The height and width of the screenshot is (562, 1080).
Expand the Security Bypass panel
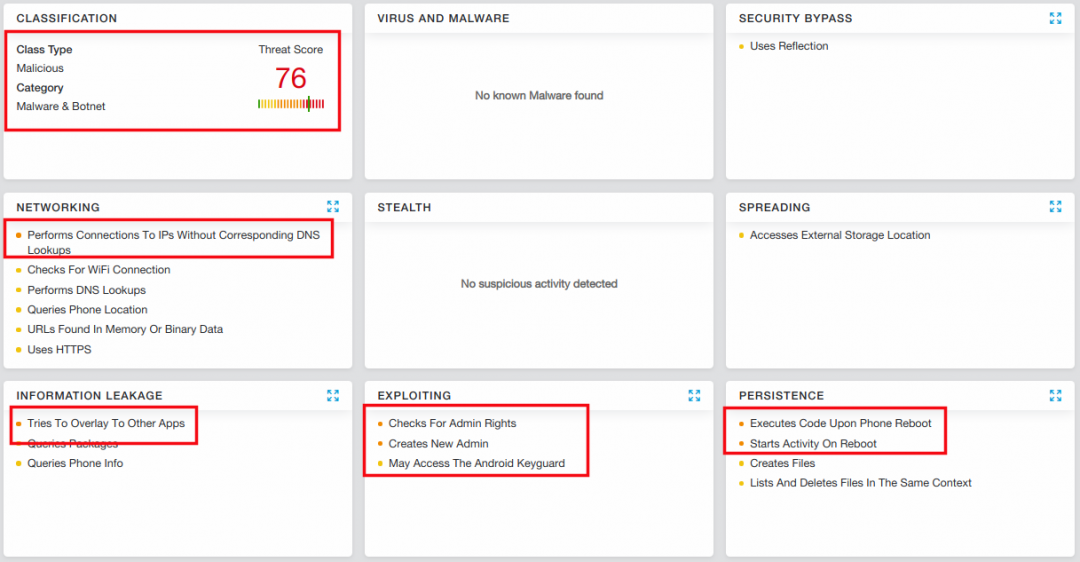click(1055, 18)
